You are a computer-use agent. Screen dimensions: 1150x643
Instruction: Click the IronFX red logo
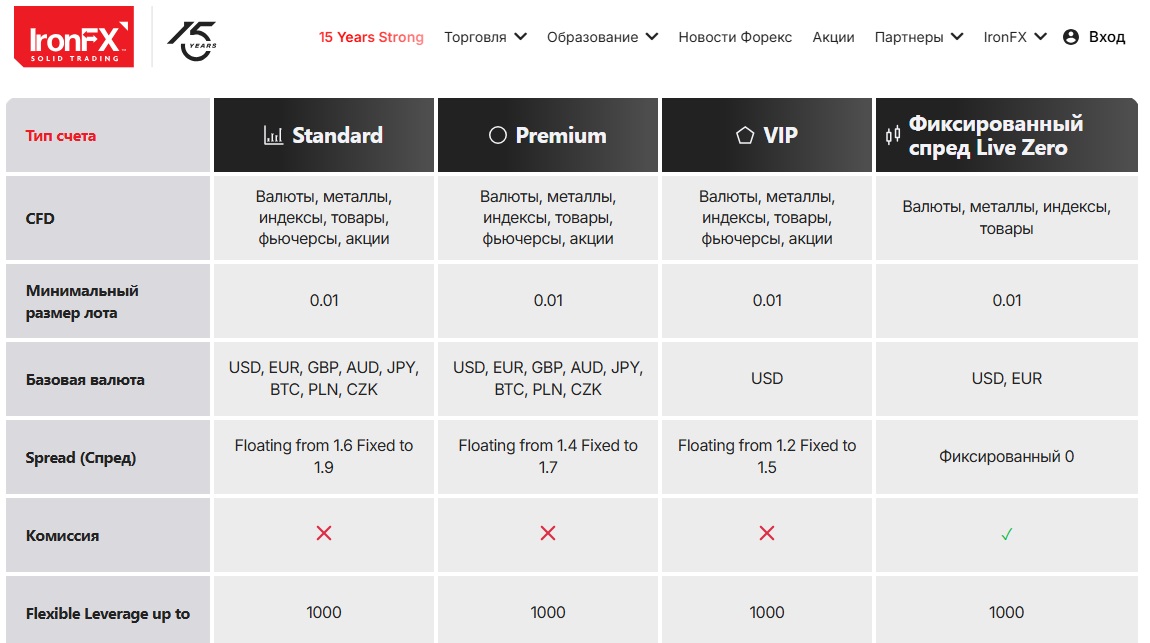click(x=74, y=37)
